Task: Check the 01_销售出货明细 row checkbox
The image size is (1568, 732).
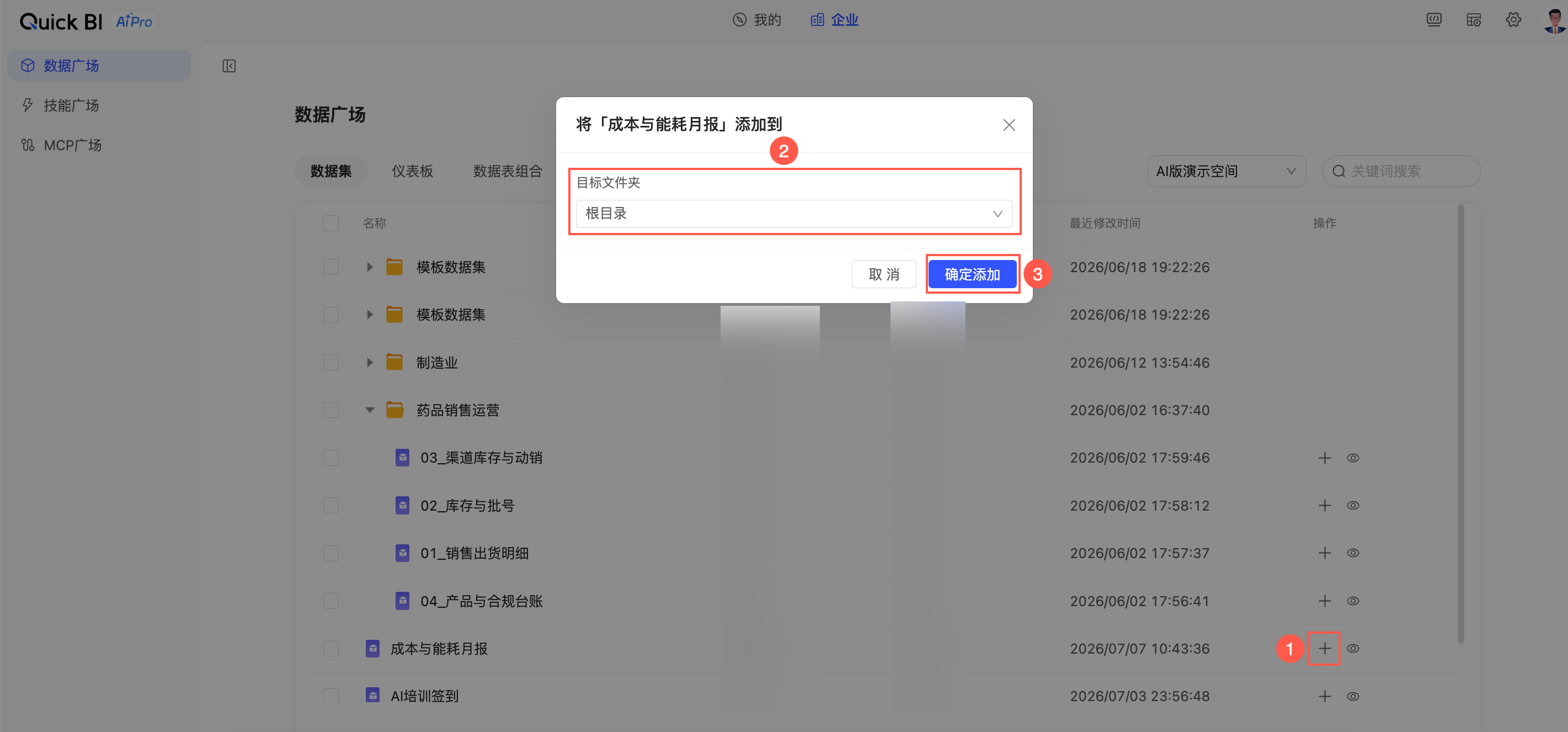Action: [330, 554]
